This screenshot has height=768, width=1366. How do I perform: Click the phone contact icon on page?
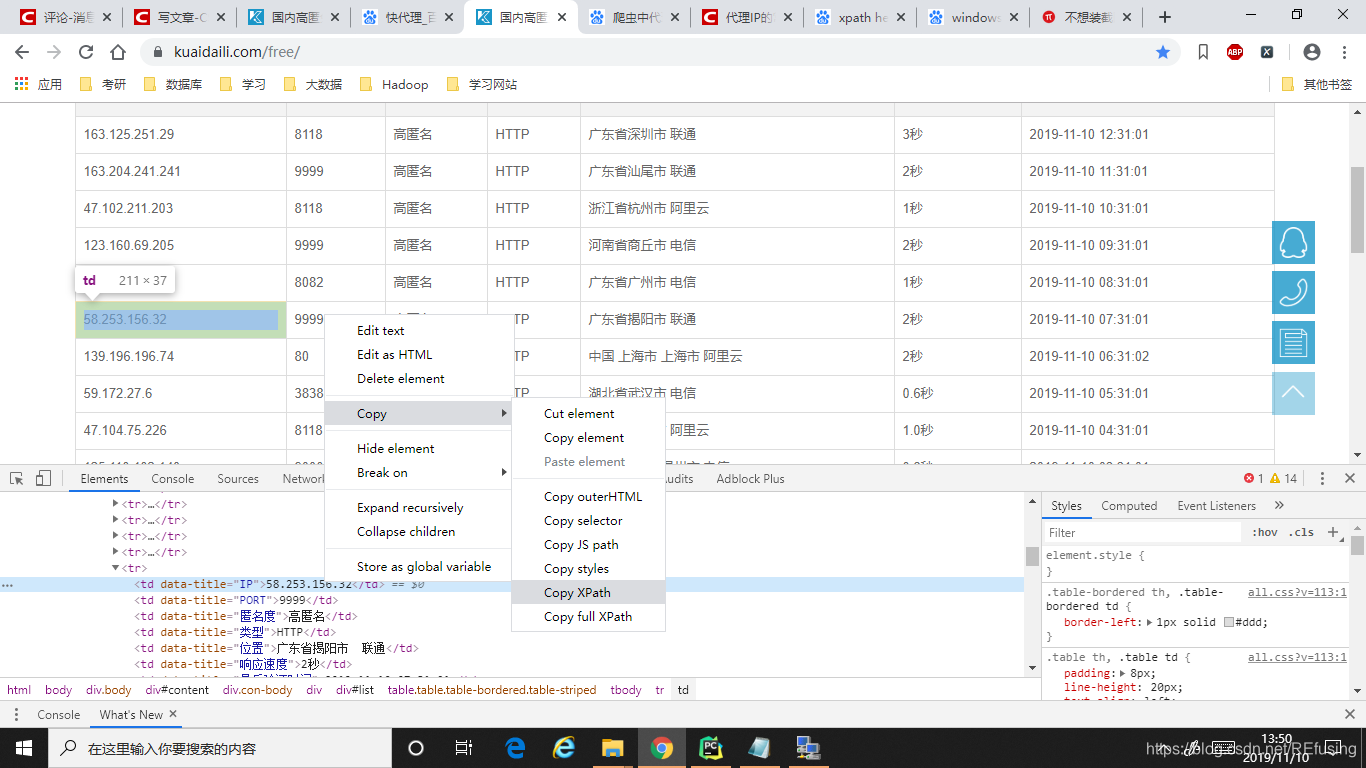(x=1293, y=292)
